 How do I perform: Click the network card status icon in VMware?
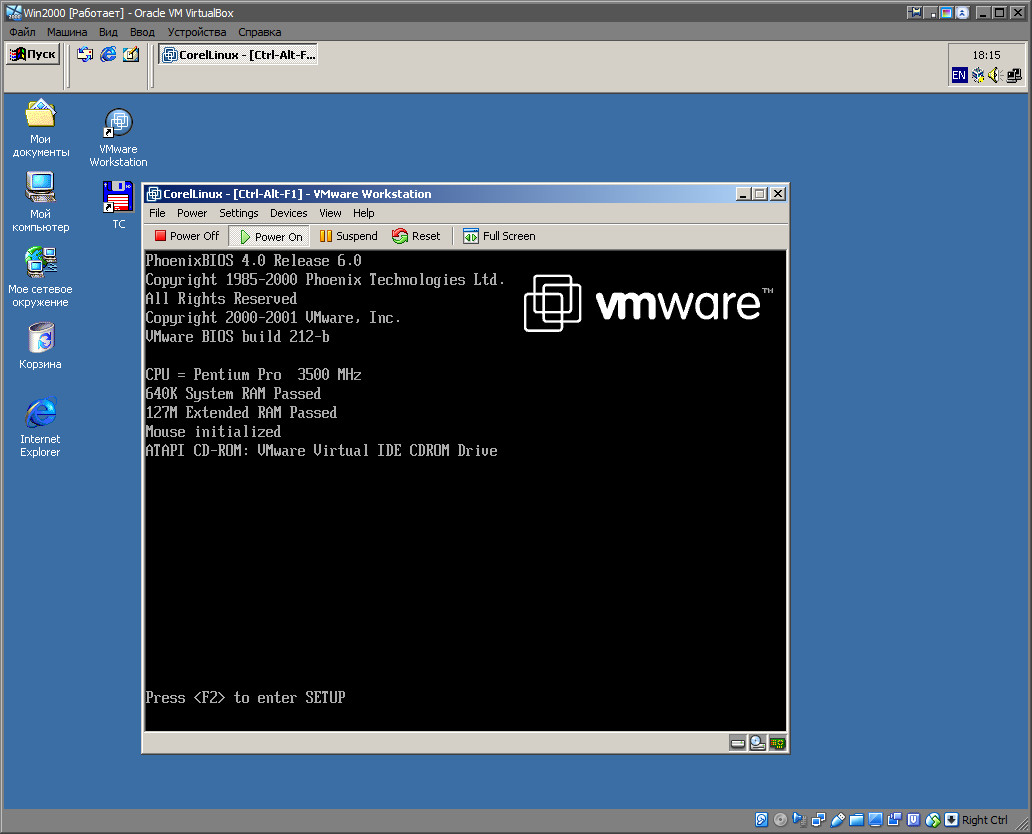777,744
